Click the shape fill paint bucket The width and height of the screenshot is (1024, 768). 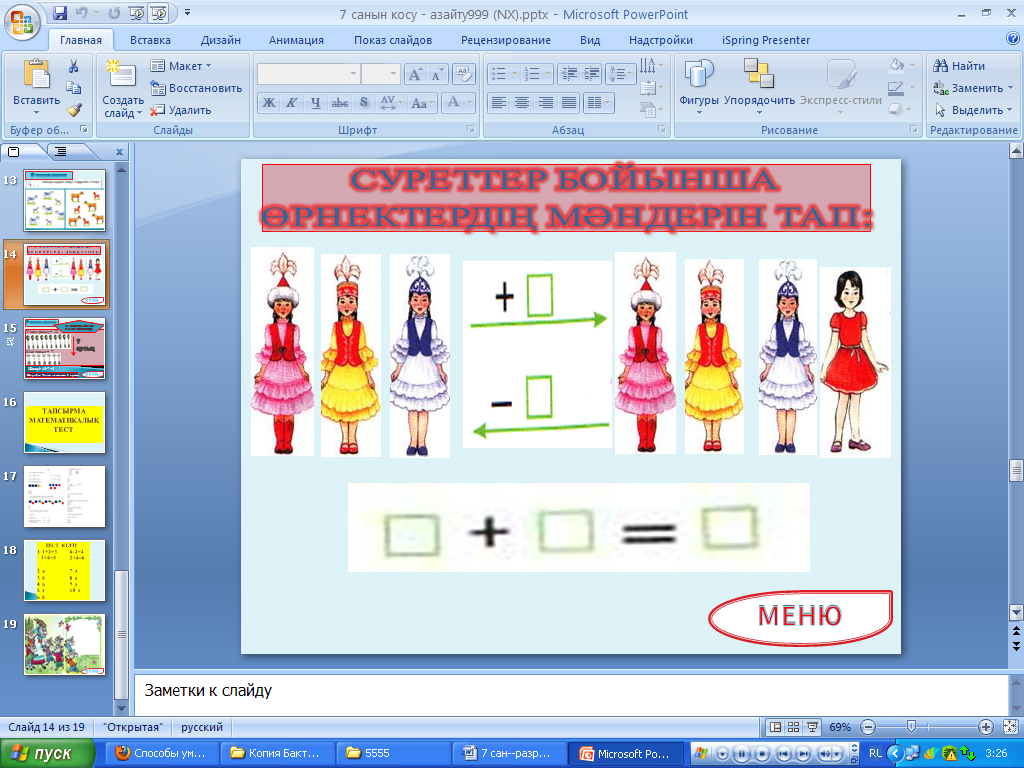tap(897, 65)
